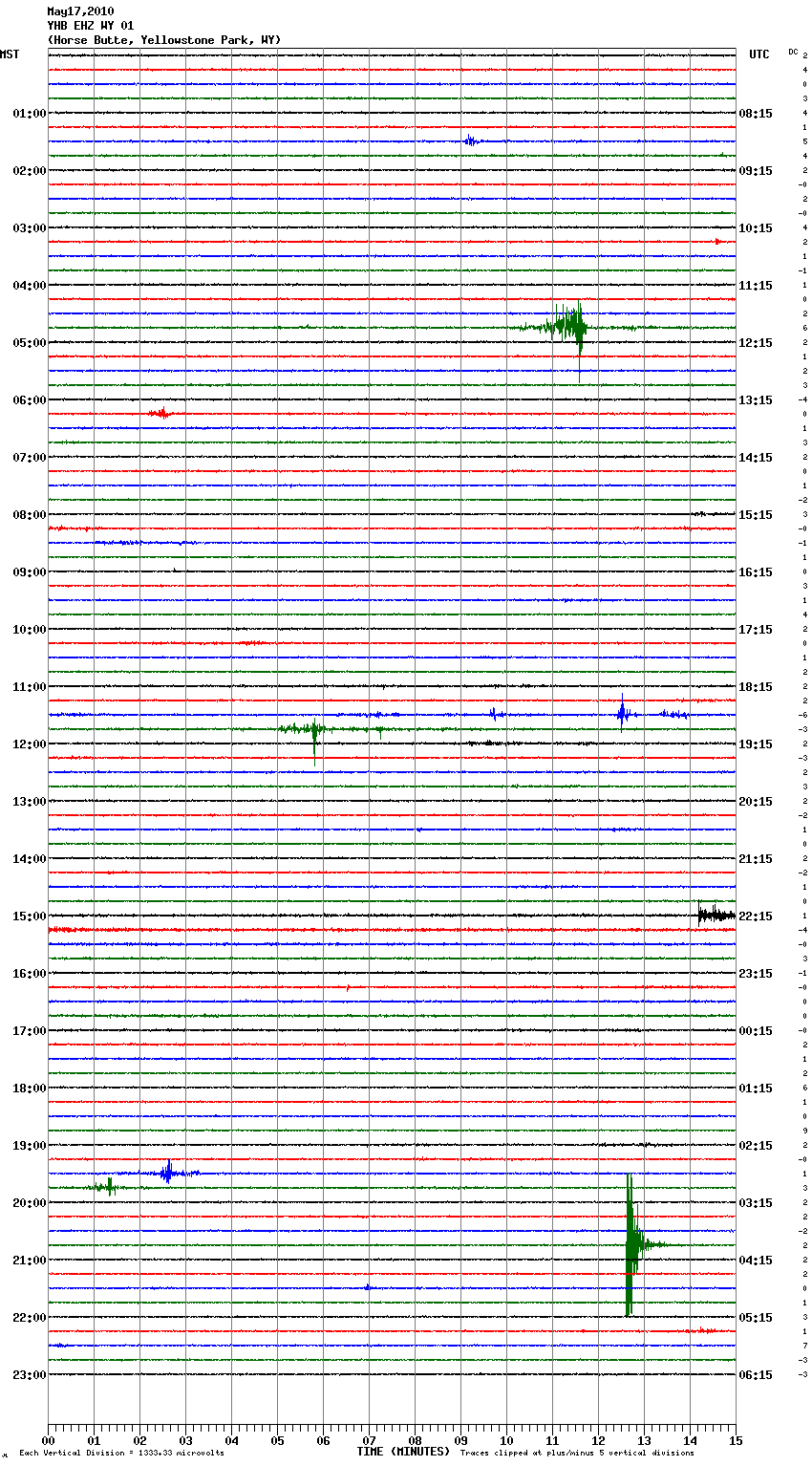Select the 15:00 MST time label
Viewport: 812px width, 1466px height.
pos(30,916)
